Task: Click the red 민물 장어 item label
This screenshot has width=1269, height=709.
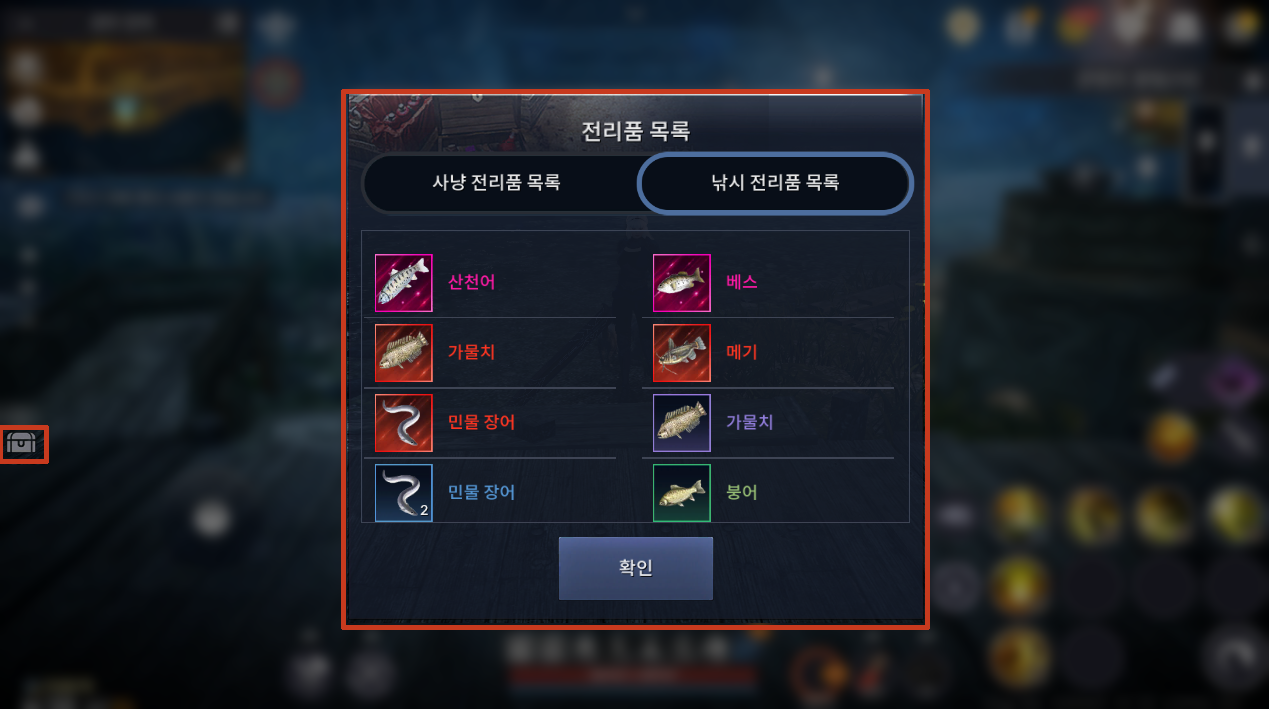Action: point(482,423)
